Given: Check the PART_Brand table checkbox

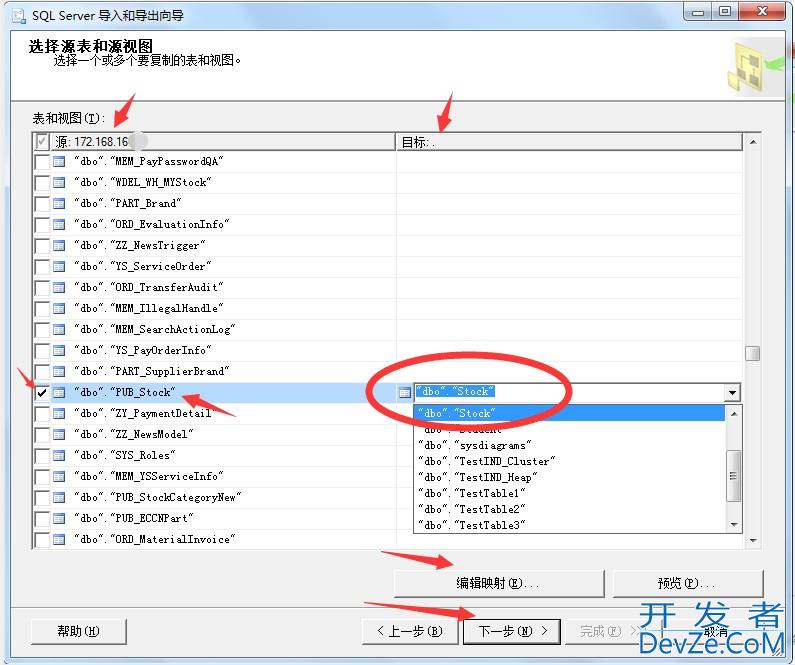Looking at the screenshot, I should 42,204.
